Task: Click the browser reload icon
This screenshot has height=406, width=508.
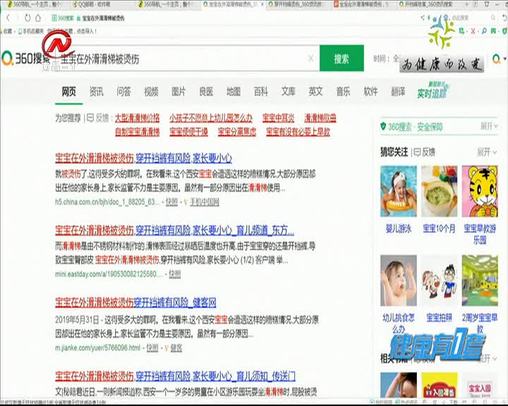Action: coord(27,18)
